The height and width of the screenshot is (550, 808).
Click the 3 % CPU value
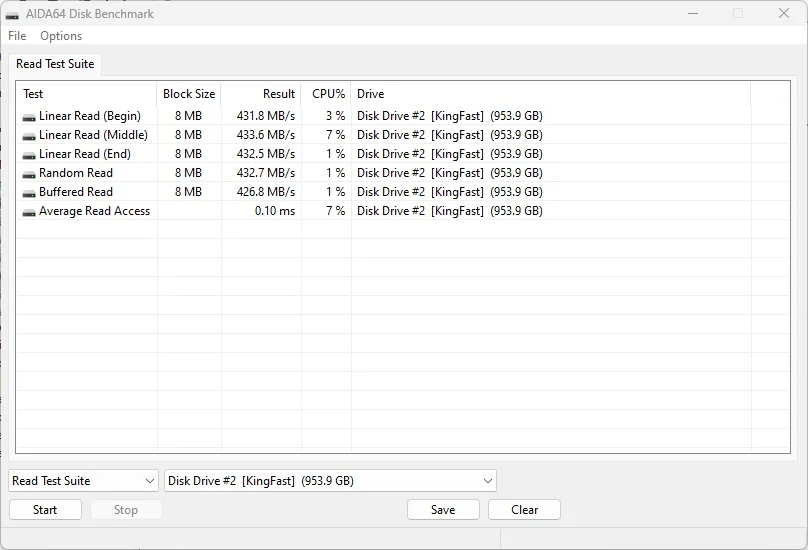pyautogui.click(x=335, y=116)
